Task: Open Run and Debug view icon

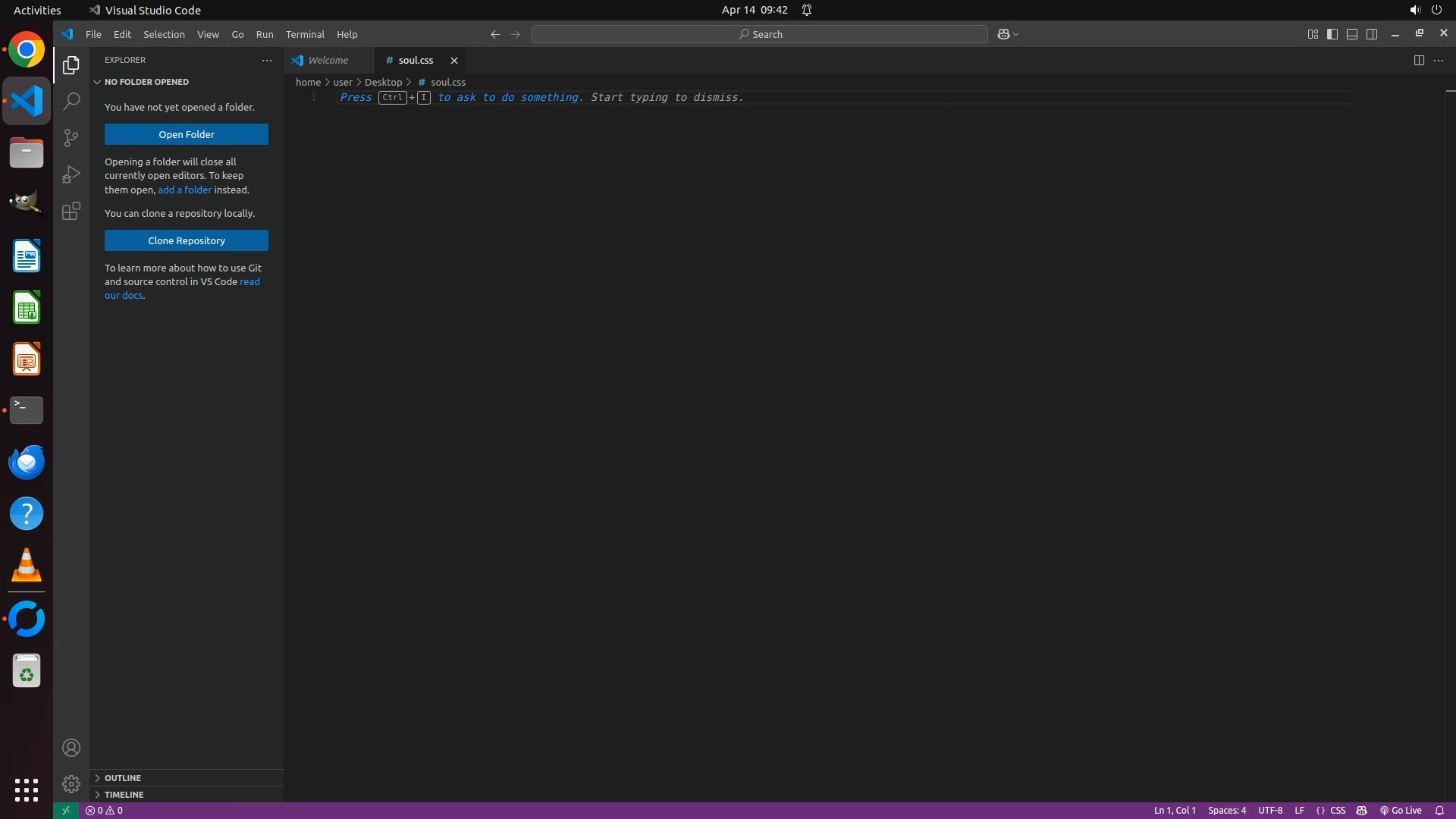Action: click(x=71, y=174)
